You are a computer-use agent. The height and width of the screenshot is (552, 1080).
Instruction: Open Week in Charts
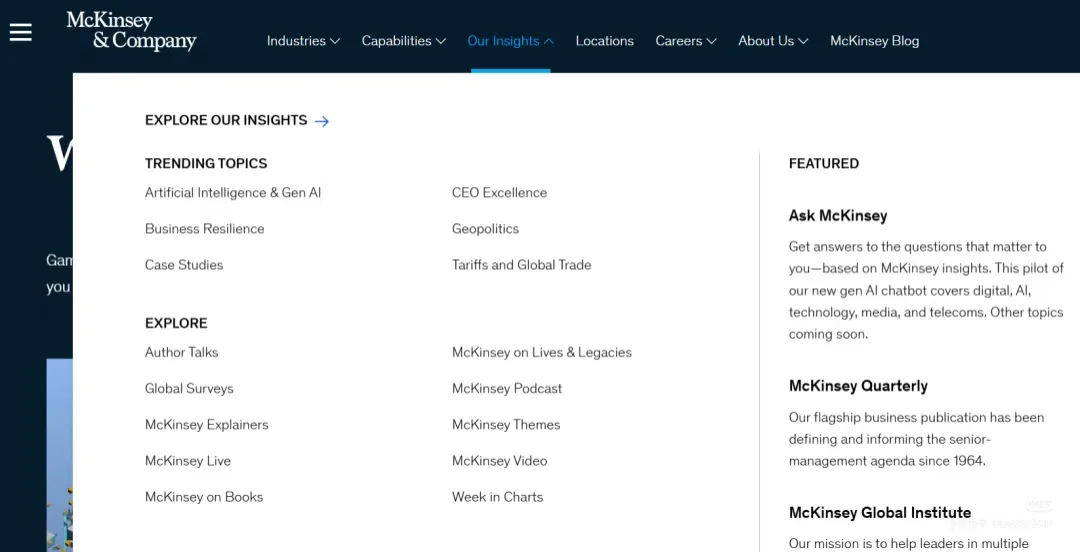pos(497,497)
